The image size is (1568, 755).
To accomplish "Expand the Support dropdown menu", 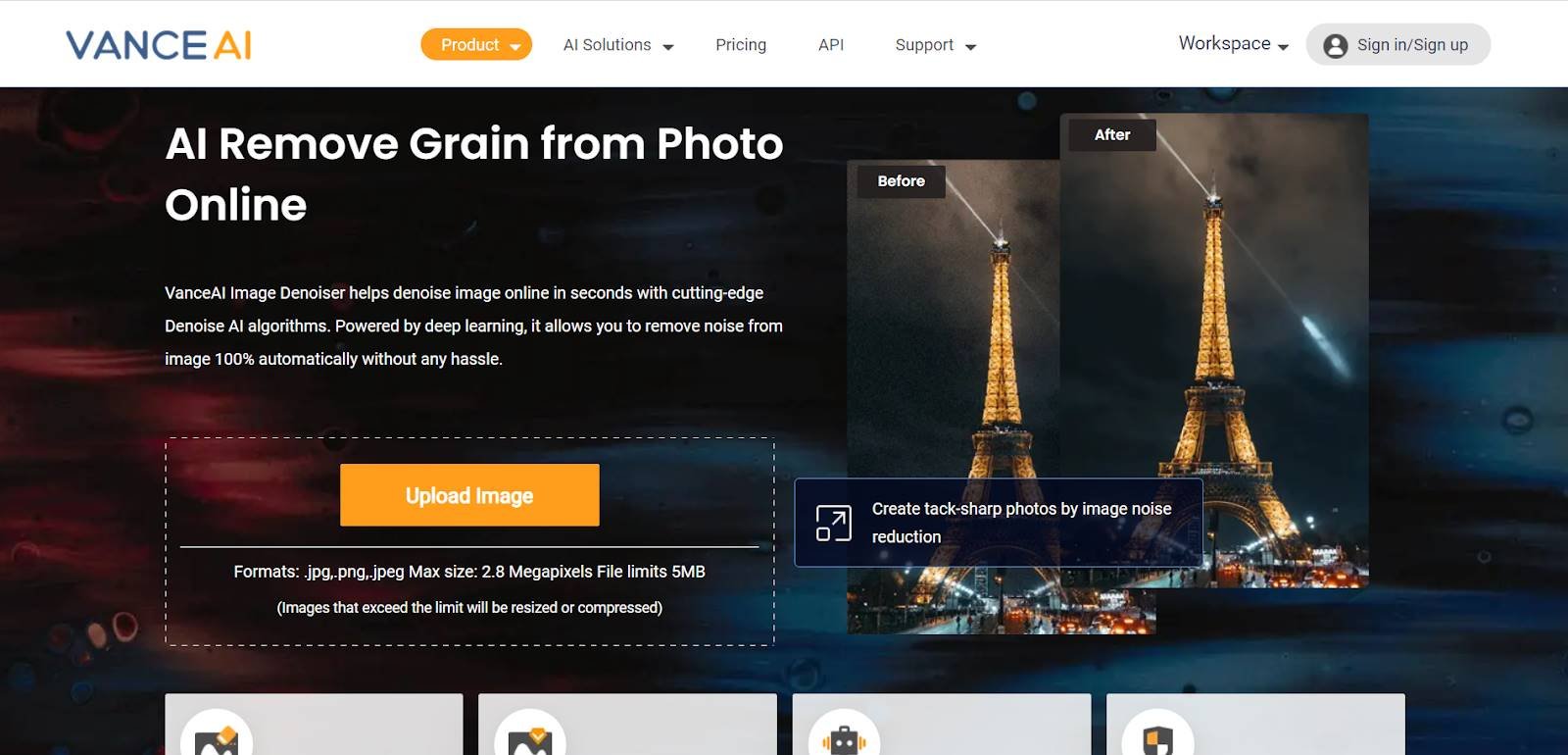I will click(x=935, y=45).
